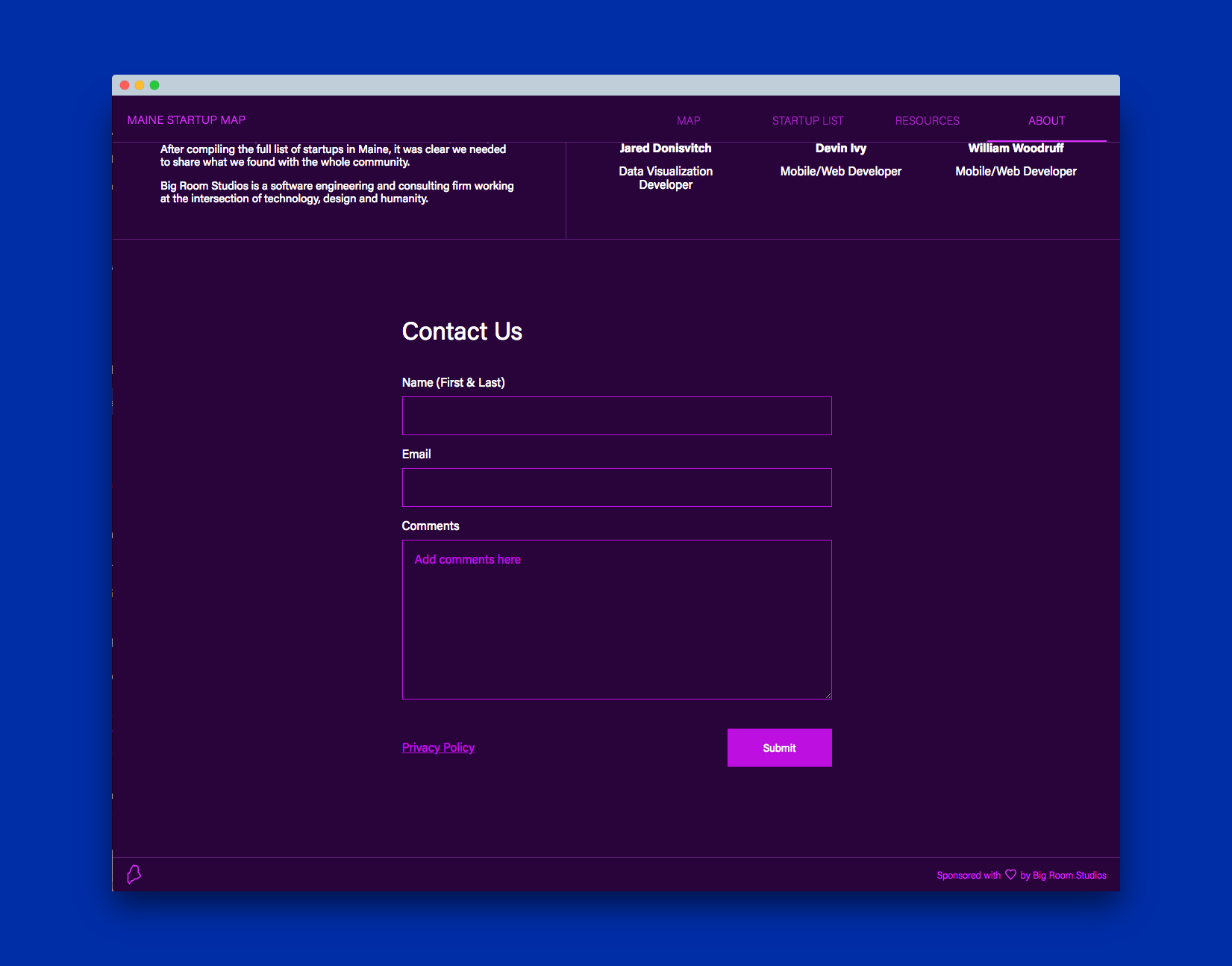1232x966 pixels.
Task: Click the green maximize window button
Action: (x=154, y=85)
